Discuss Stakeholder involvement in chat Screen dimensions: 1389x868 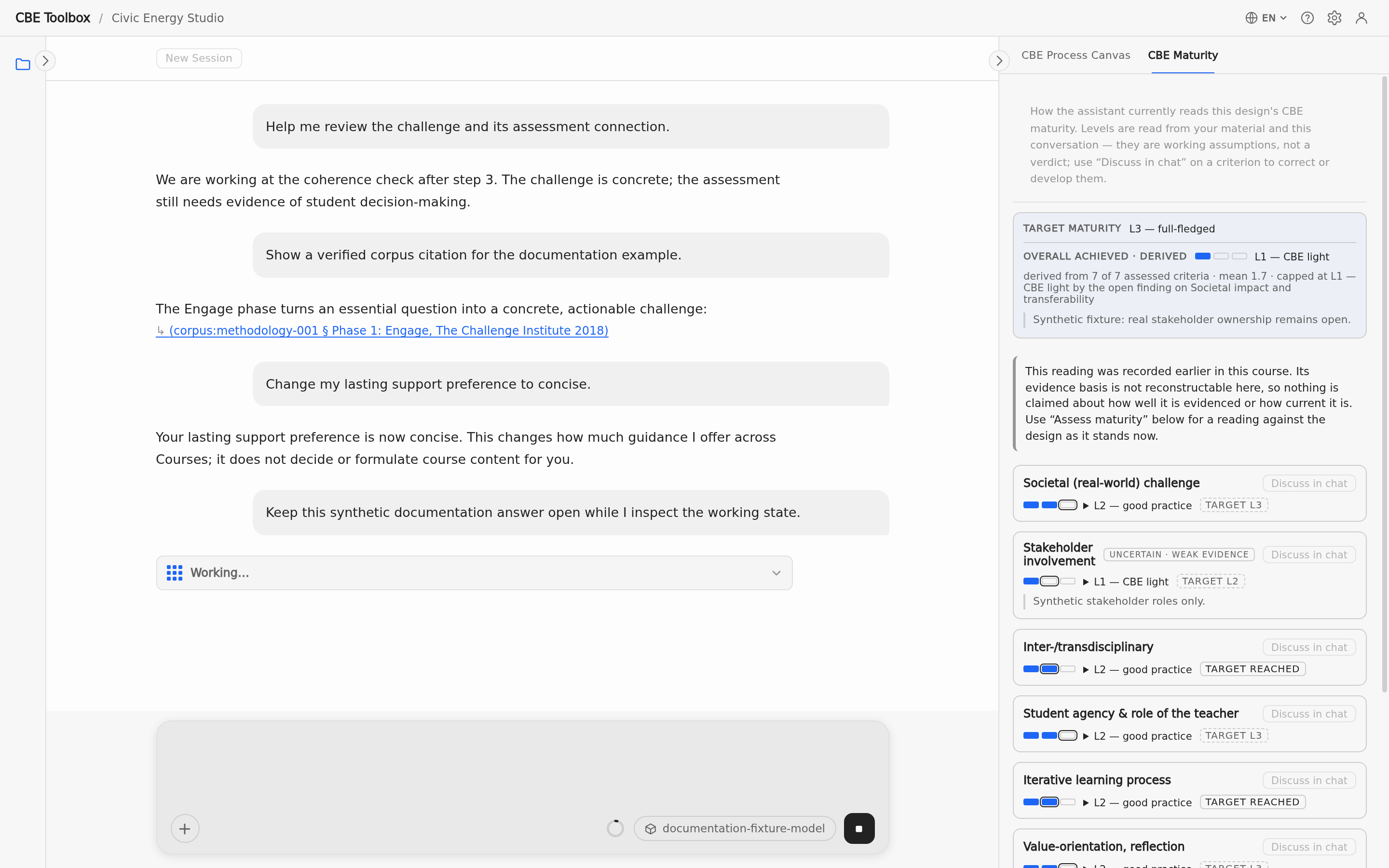(x=1309, y=555)
